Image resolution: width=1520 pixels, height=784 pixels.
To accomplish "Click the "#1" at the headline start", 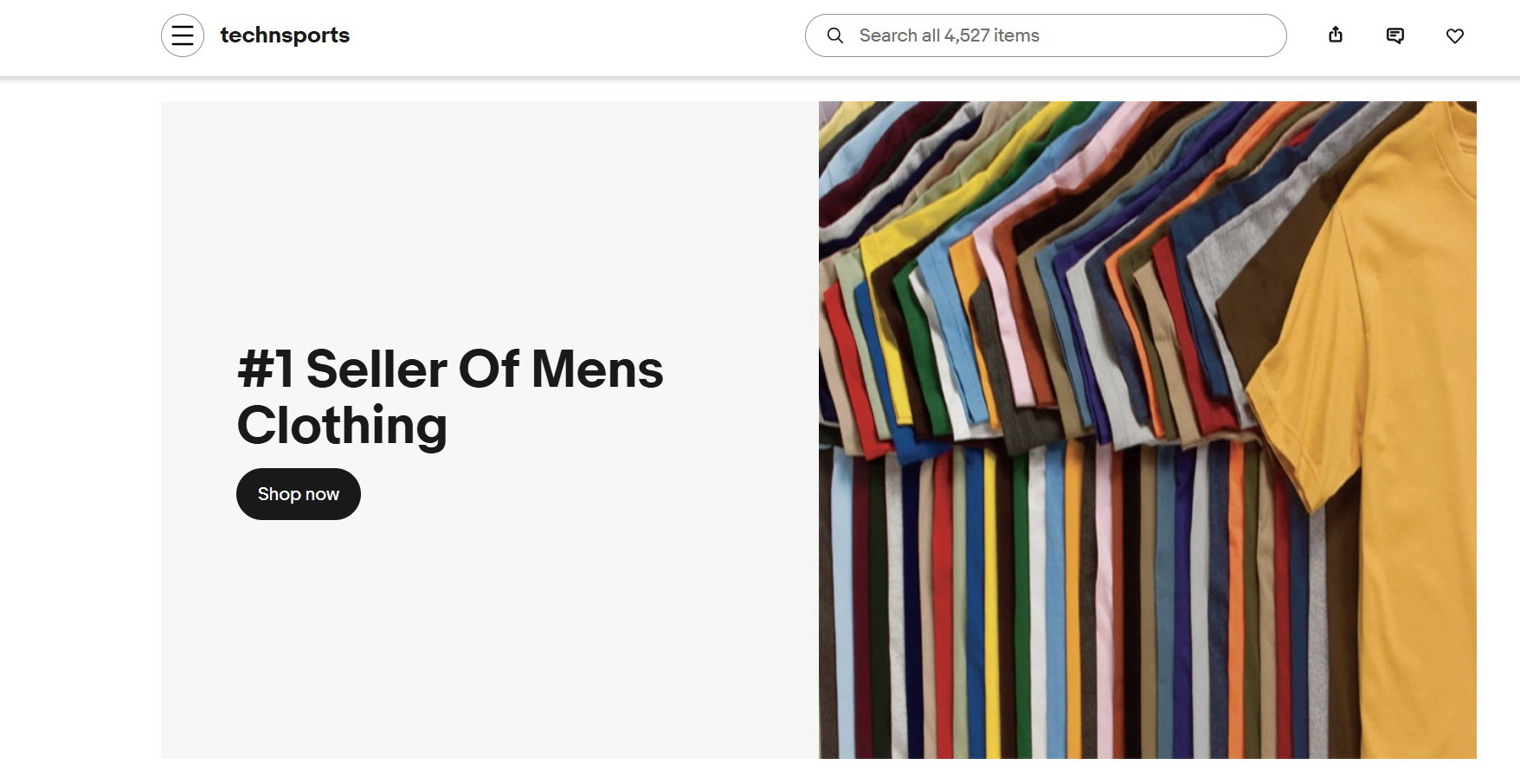I will coord(266,370).
